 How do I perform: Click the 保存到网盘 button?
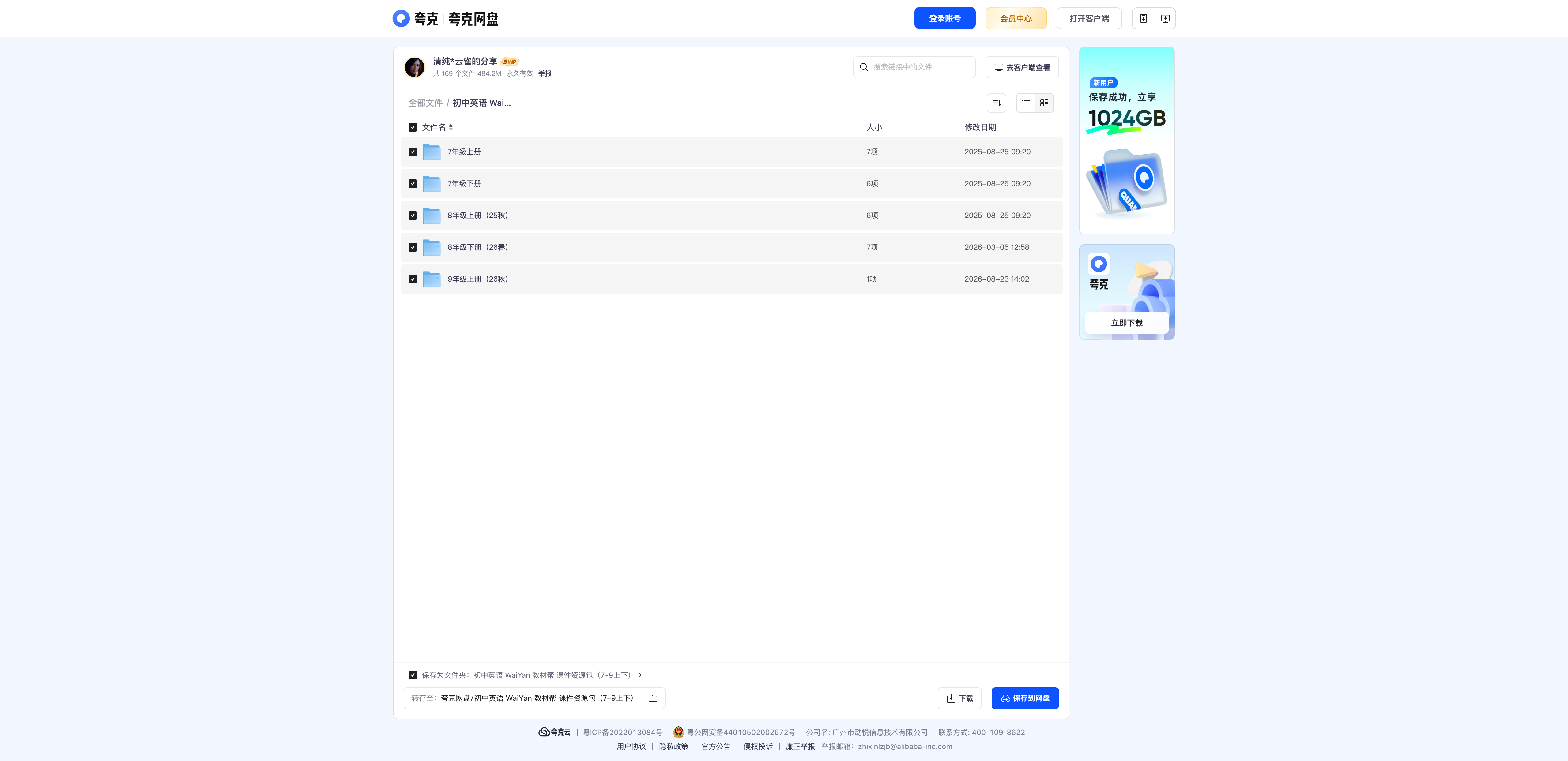click(1025, 698)
